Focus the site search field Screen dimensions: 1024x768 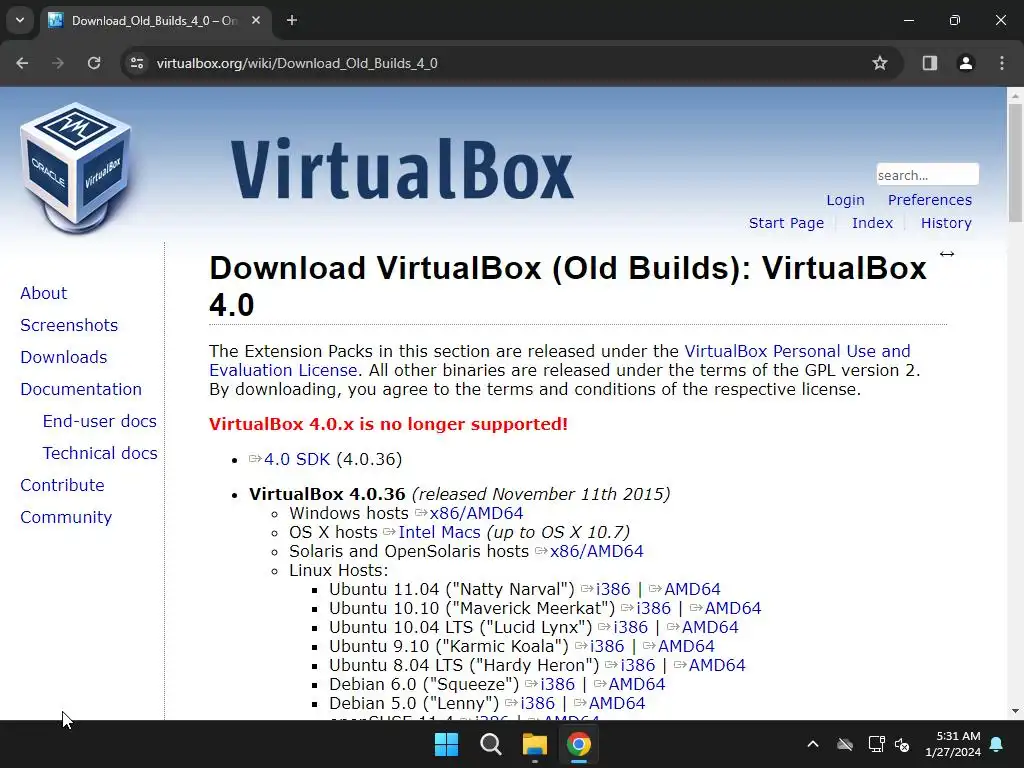pos(927,175)
